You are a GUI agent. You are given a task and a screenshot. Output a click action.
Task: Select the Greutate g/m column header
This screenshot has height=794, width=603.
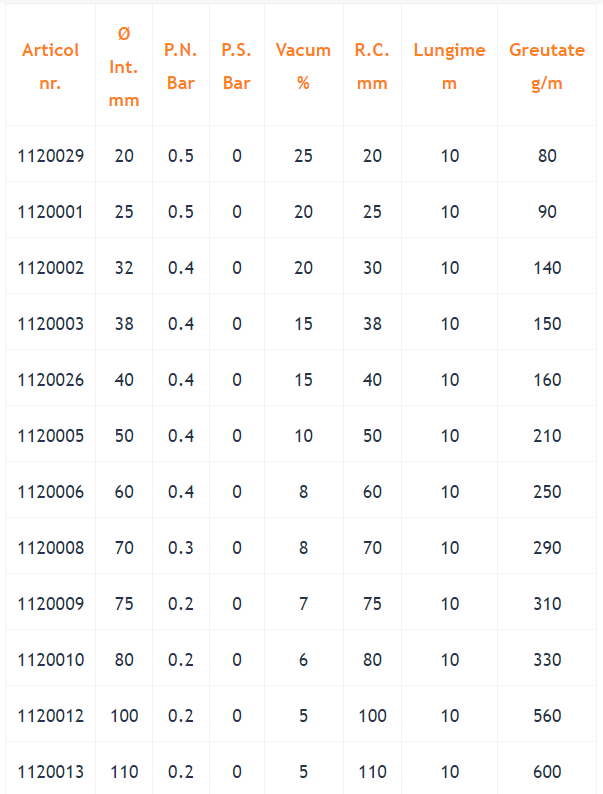pos(547,66)
